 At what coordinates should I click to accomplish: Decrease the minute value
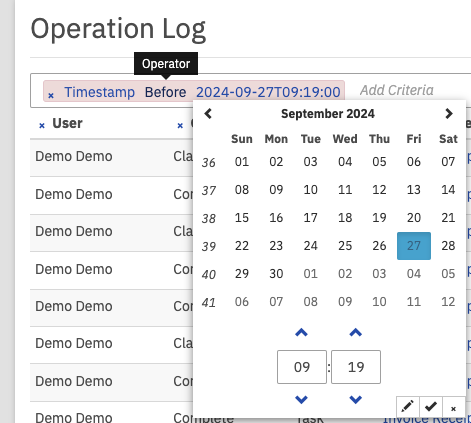[x=356, y=399]
